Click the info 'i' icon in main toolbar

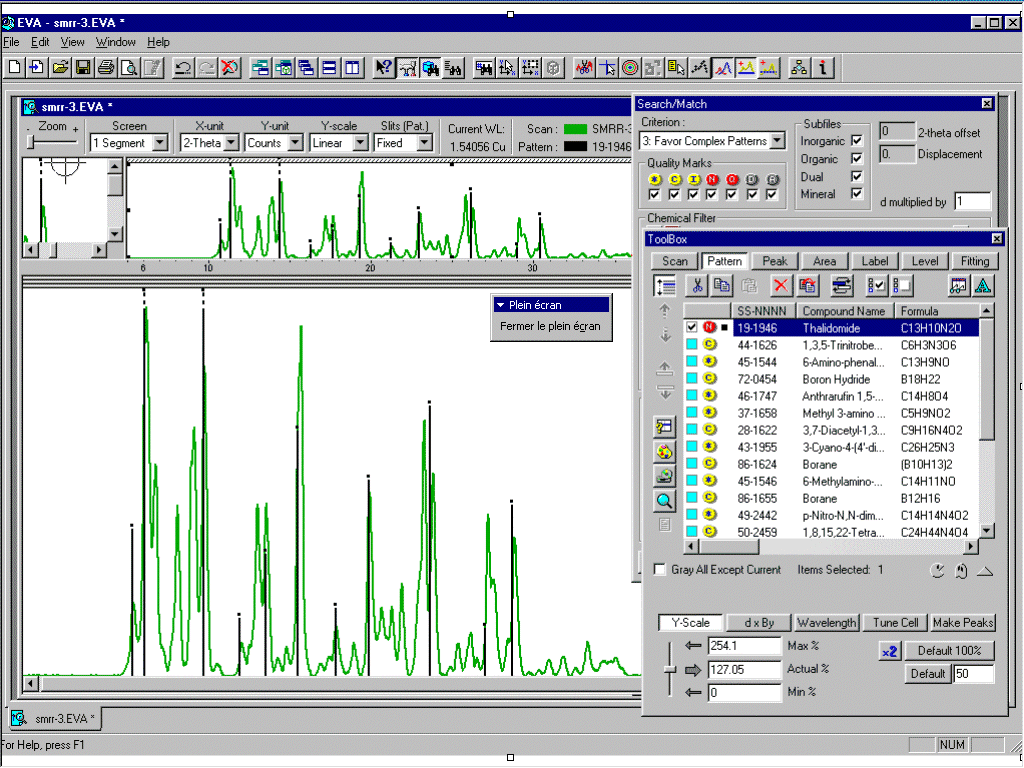point(822,68)
